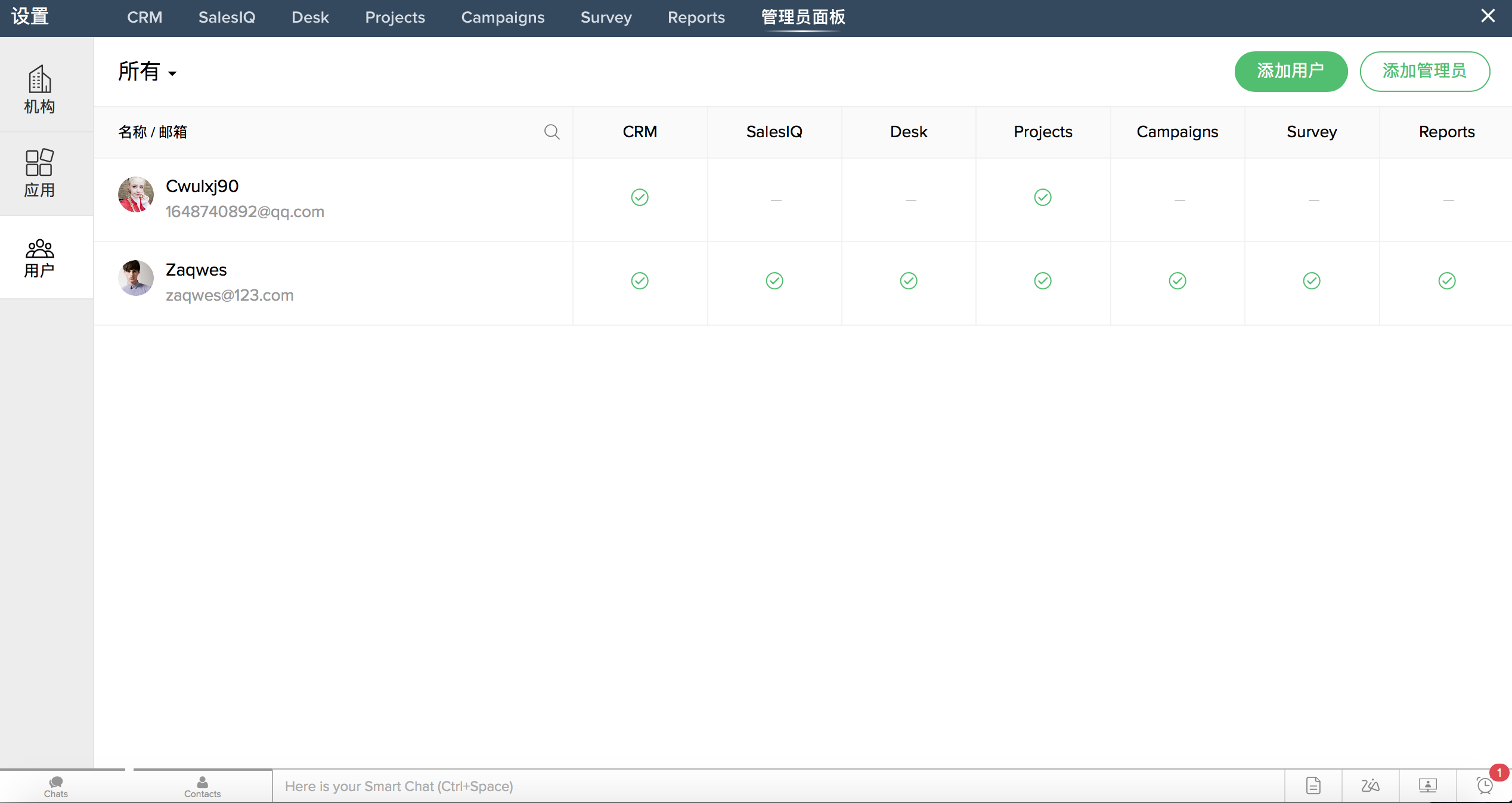Screen dimensions: 1512x803
Task: Toggle CRM access checkmark for Cwulxj90
Action: (640, 197)
